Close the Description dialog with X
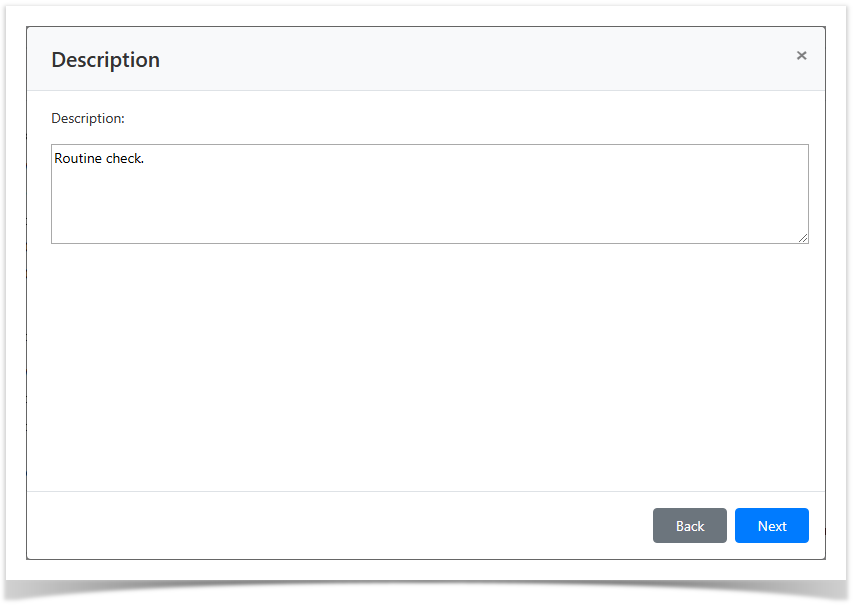 coord(801,56)
